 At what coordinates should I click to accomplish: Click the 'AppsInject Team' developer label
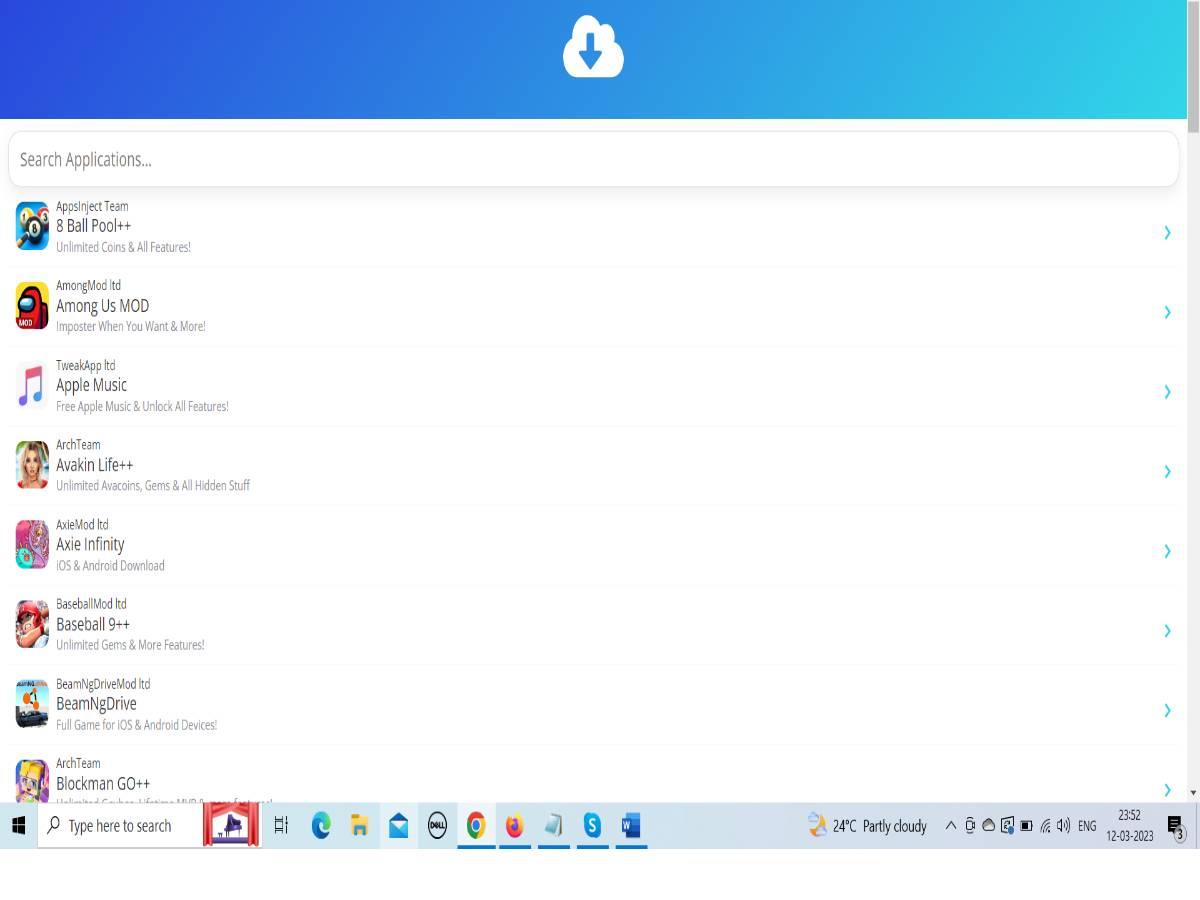(x=92, y=206)
